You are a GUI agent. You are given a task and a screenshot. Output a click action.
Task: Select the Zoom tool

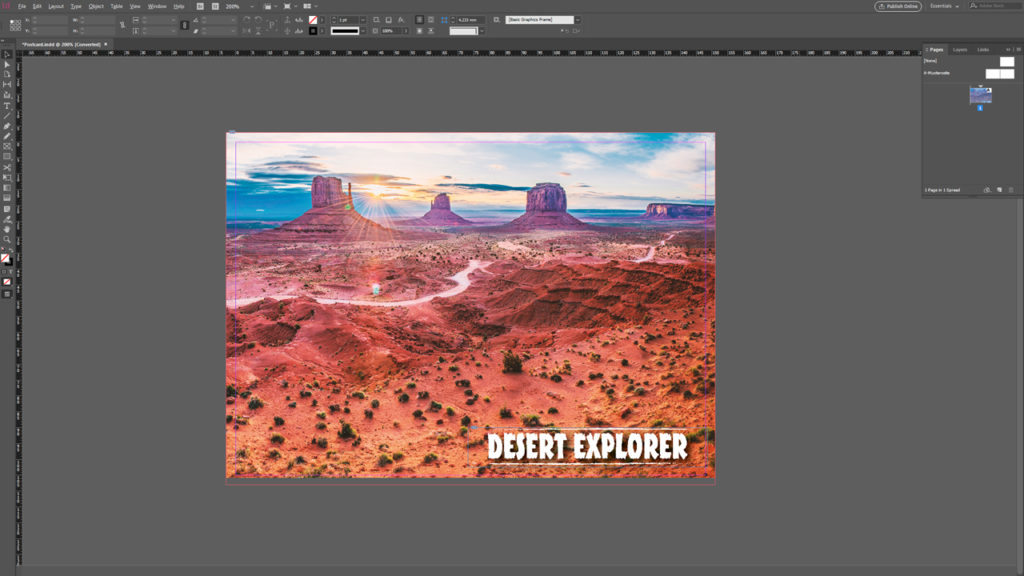(x=6, y=238)
